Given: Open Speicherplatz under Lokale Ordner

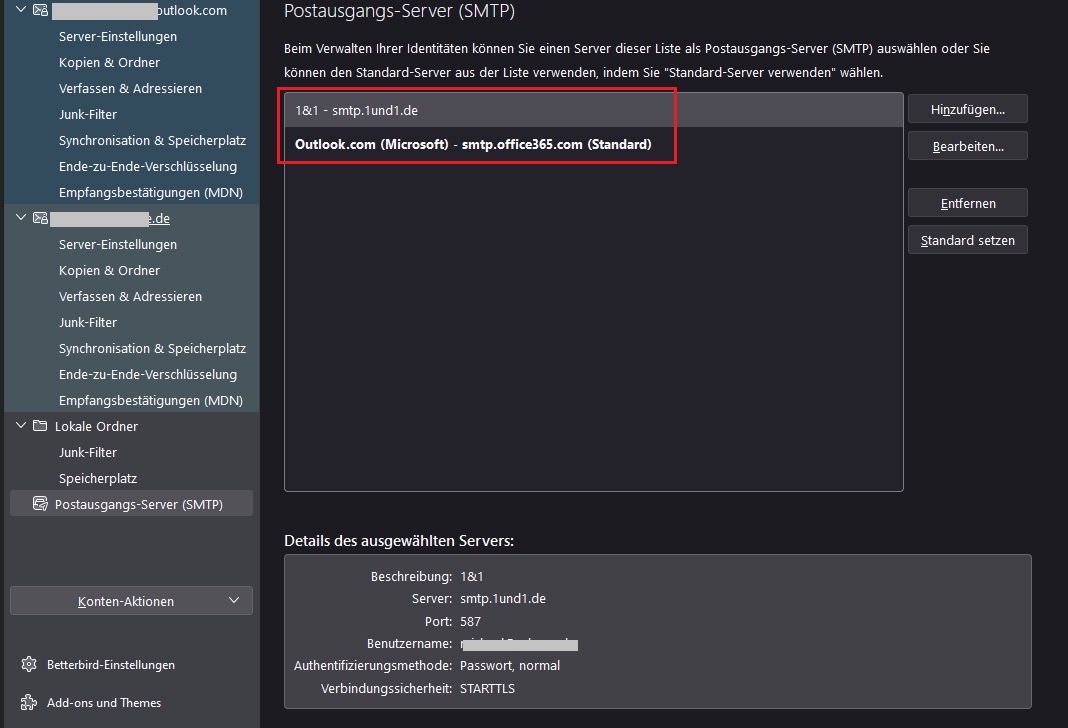Looking at the screenshot, I should [x=97, y=478].
